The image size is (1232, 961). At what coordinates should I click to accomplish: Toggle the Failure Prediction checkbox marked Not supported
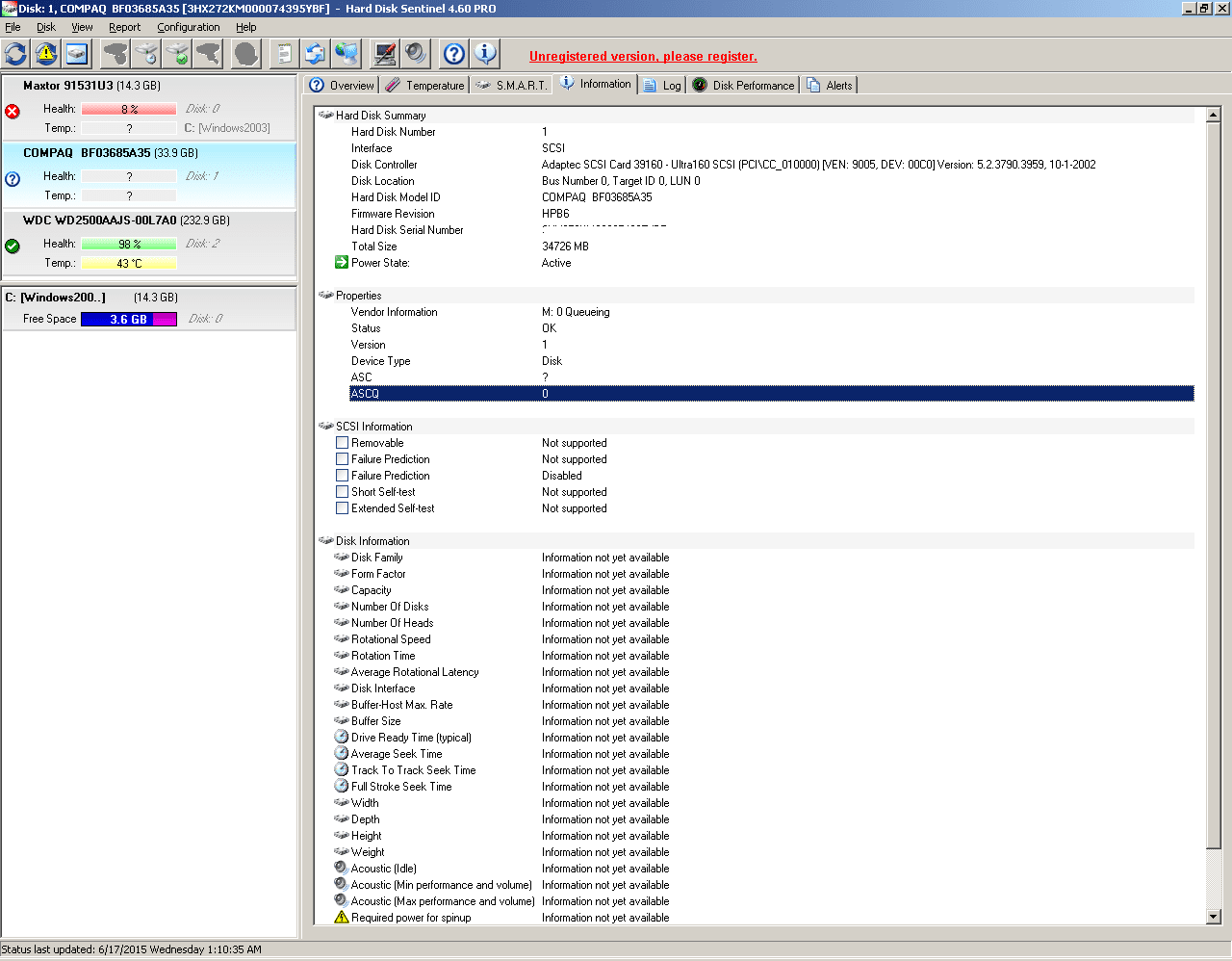(x=342, y=459)
